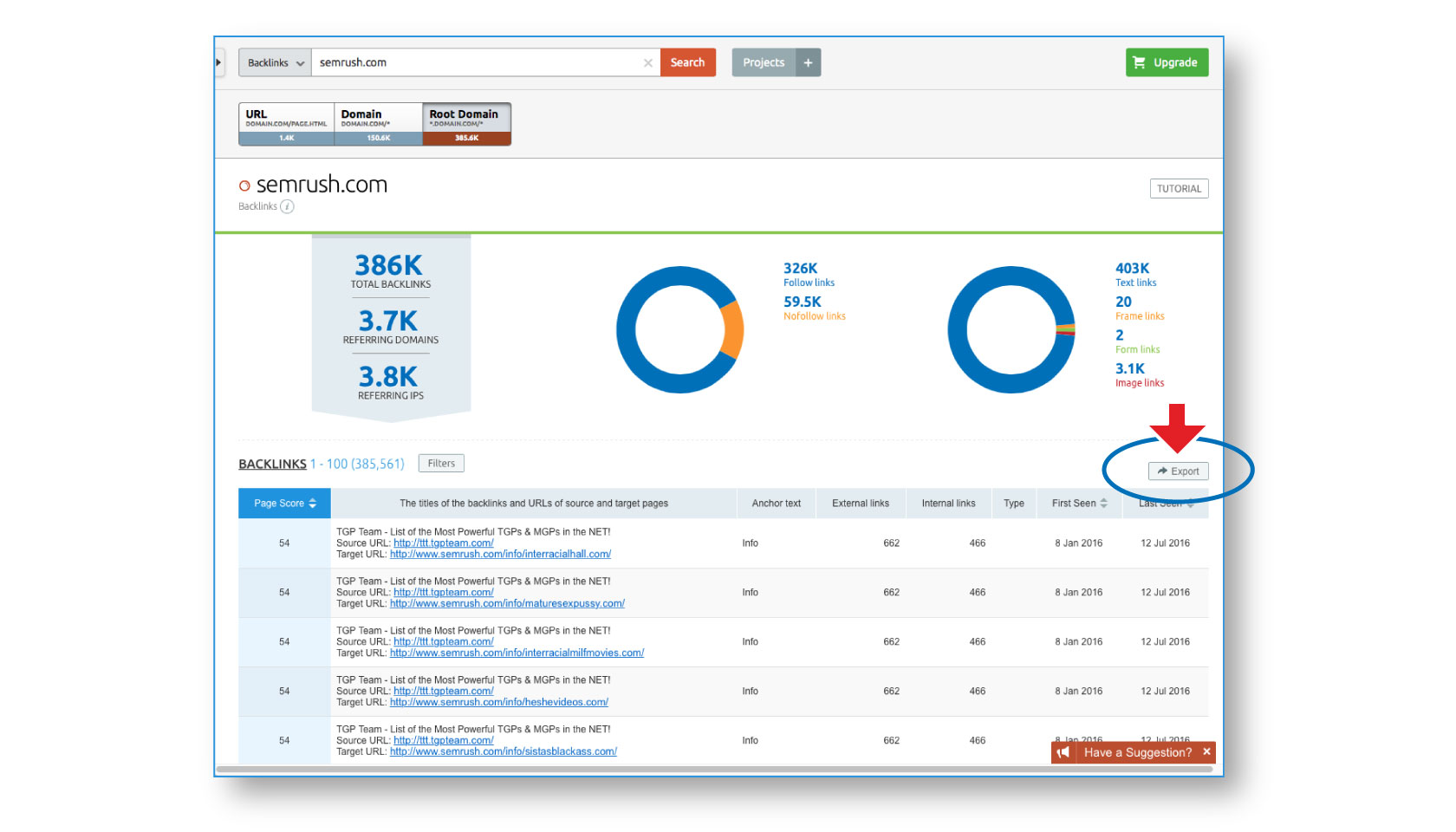Switch to the Domain scope tab
The height and width of the screenshot is (832, 1456).
pyautogui.click(x=379, y=124)
